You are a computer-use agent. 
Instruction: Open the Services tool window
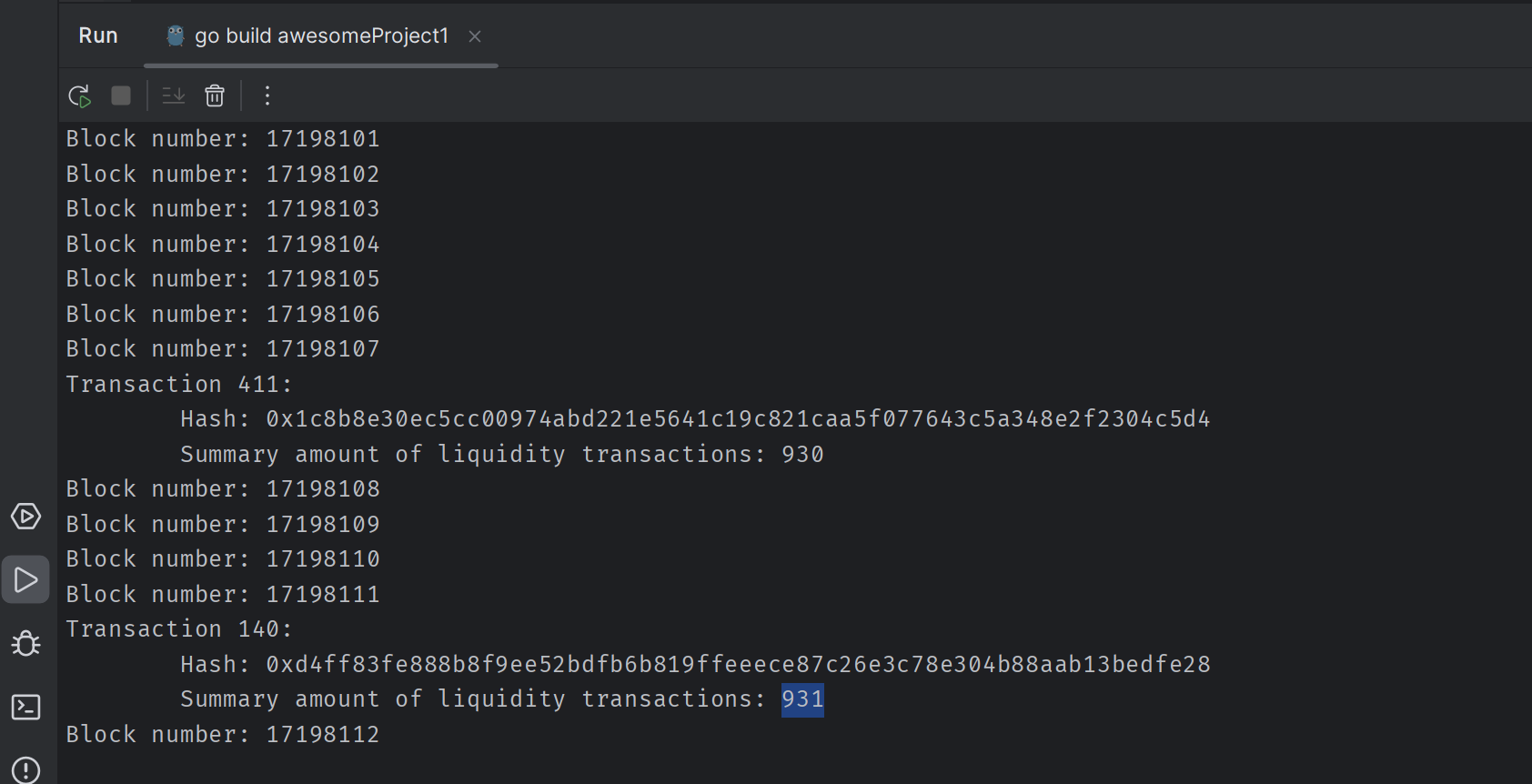[25, 517]
